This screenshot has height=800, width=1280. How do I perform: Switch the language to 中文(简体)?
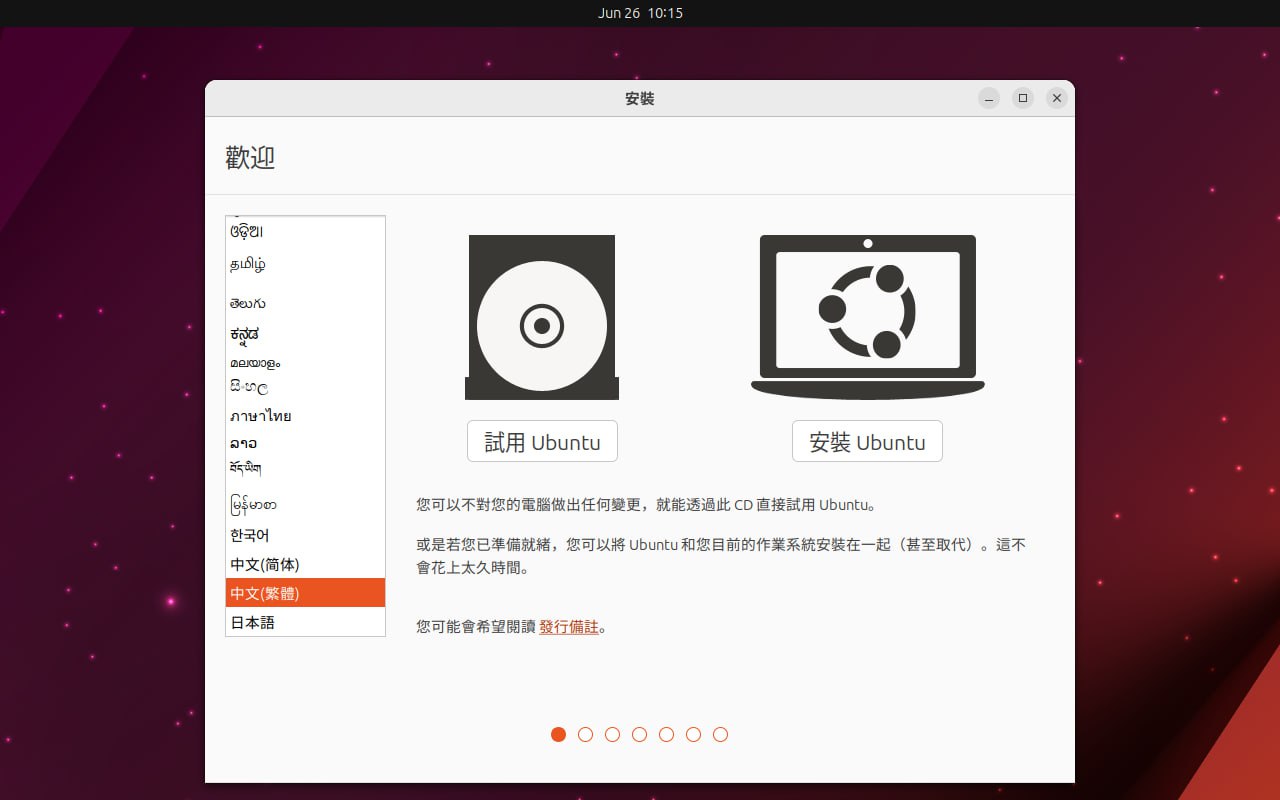click(x=305, y=564)
